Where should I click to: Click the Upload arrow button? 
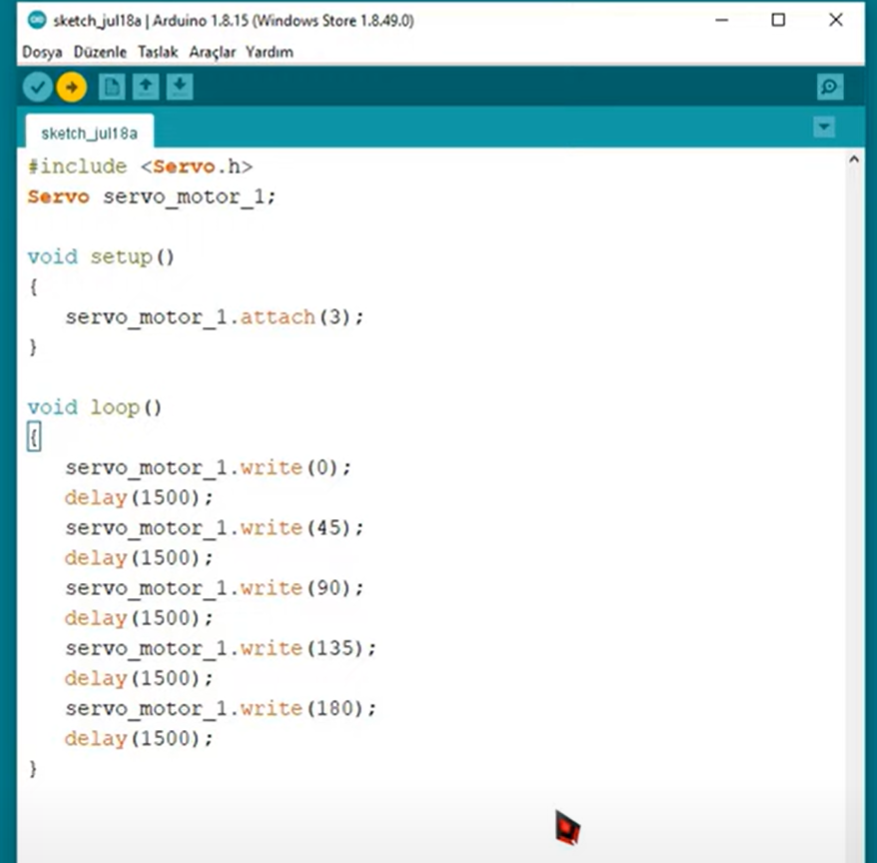72,87
